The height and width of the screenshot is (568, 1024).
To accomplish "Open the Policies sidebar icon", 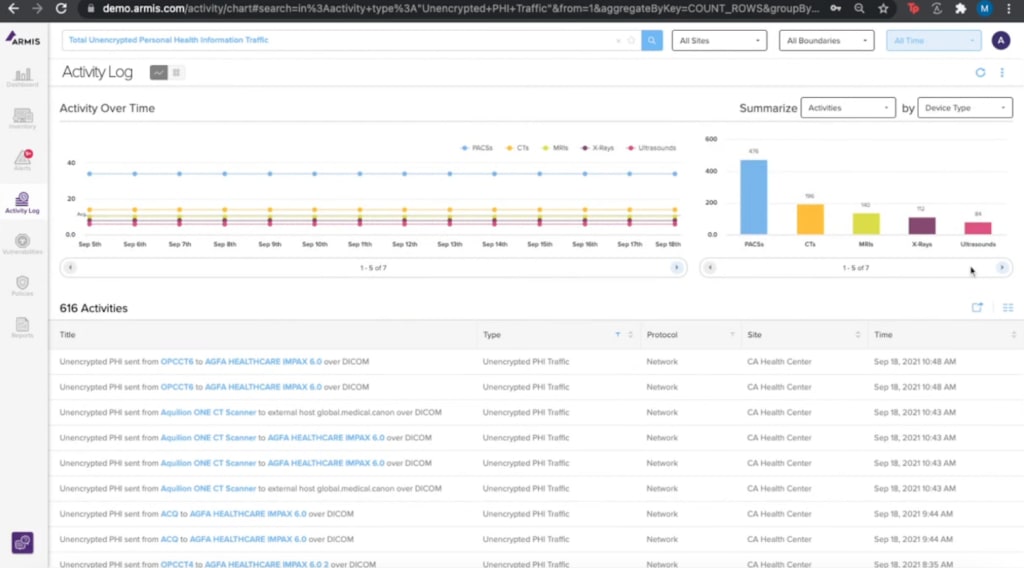I will (x=23, y=286).
